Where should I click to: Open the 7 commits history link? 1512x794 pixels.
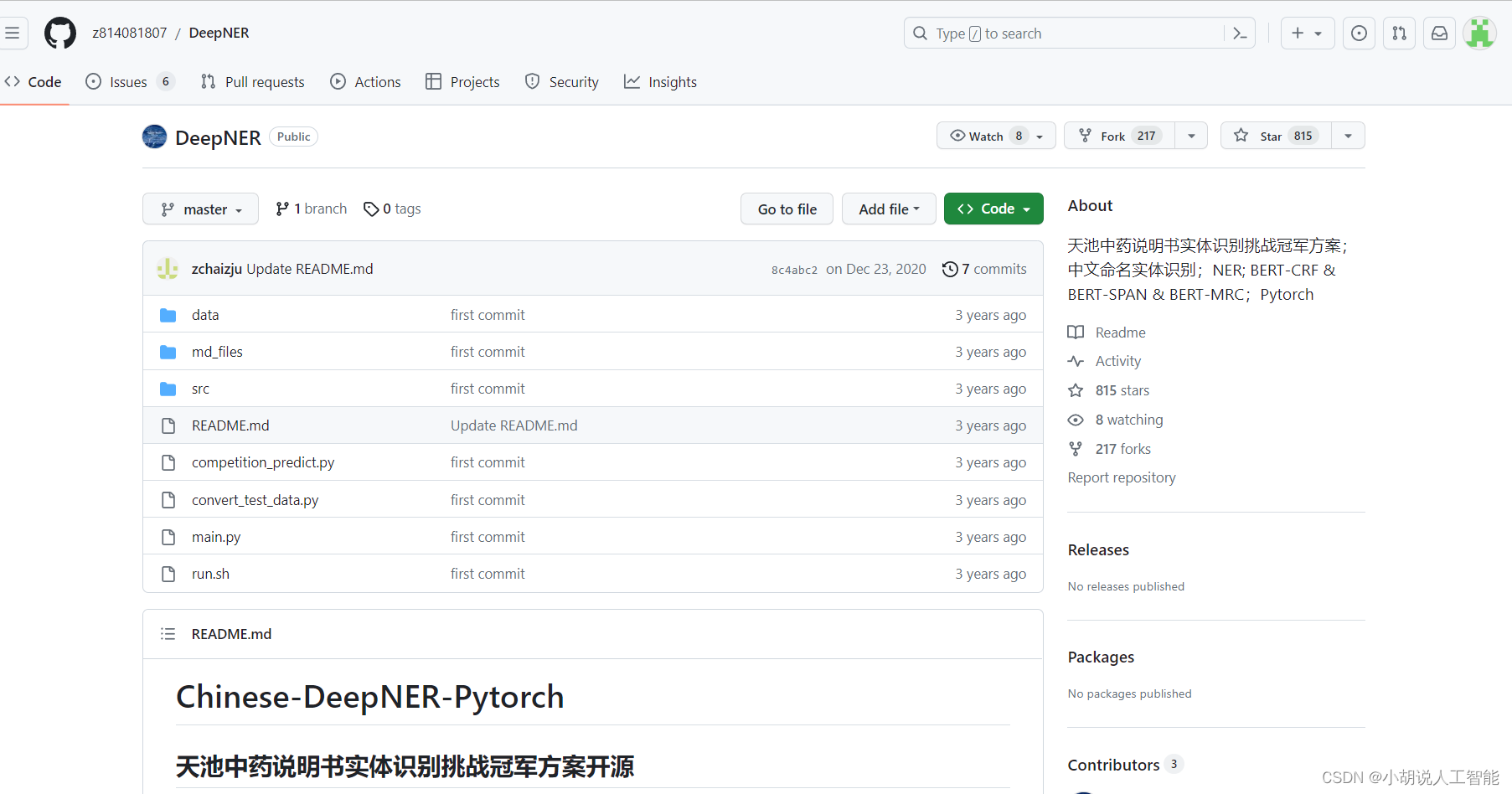tap(984, 269)
